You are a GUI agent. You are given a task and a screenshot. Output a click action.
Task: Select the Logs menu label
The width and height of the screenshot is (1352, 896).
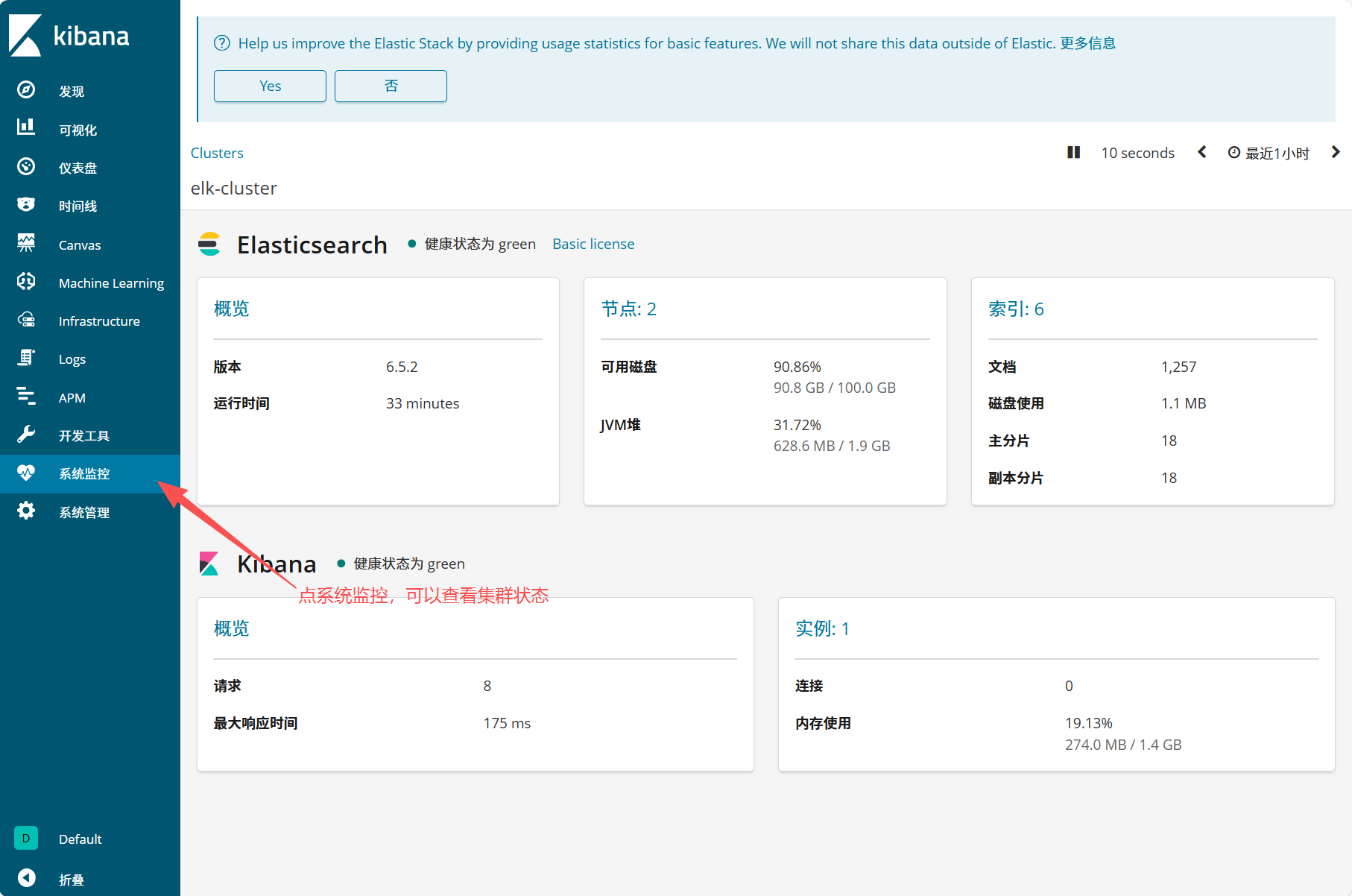[x=72, y=359]
